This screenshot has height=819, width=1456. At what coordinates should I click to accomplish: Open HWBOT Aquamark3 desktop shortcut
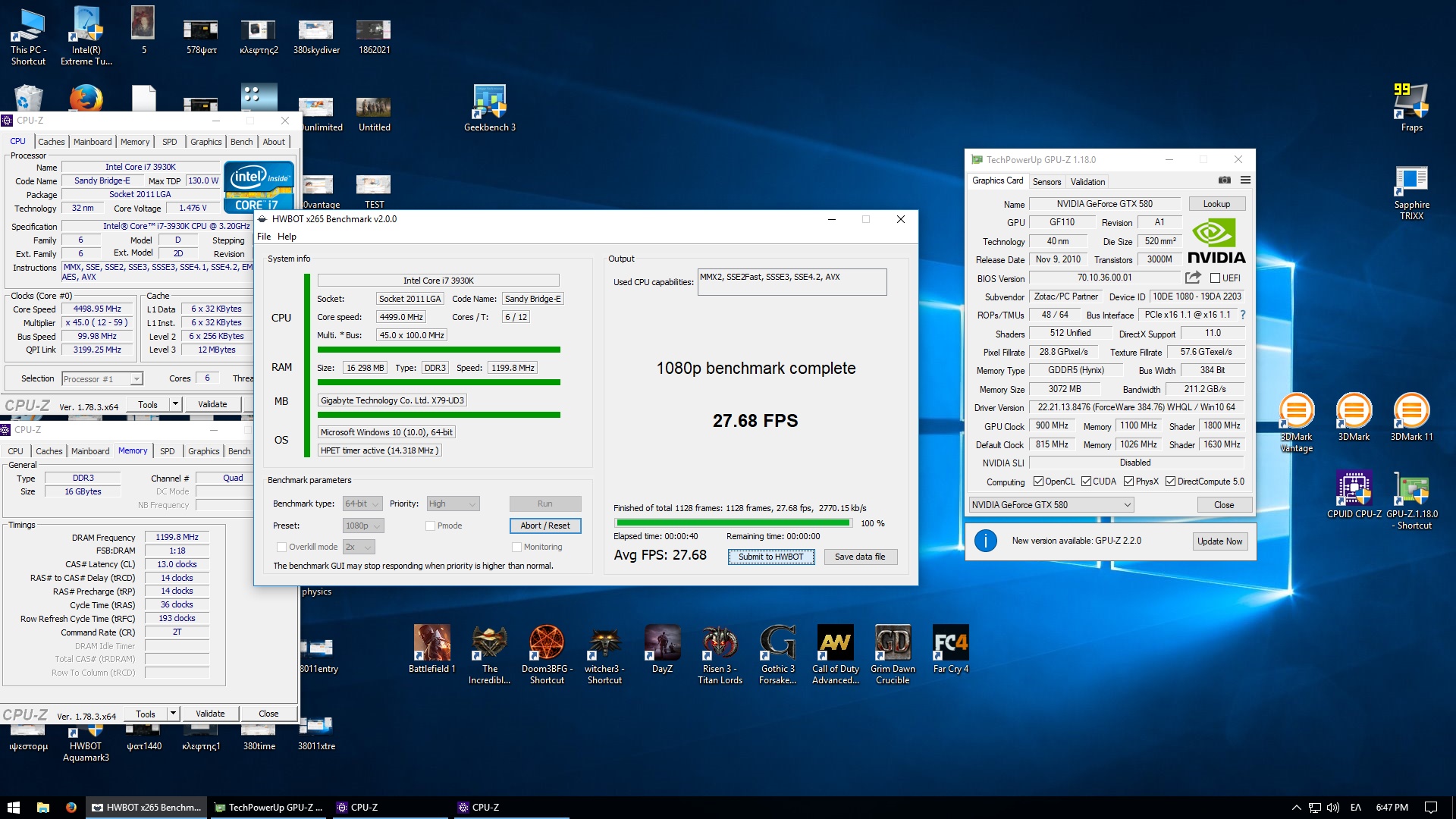coord(86,744)
